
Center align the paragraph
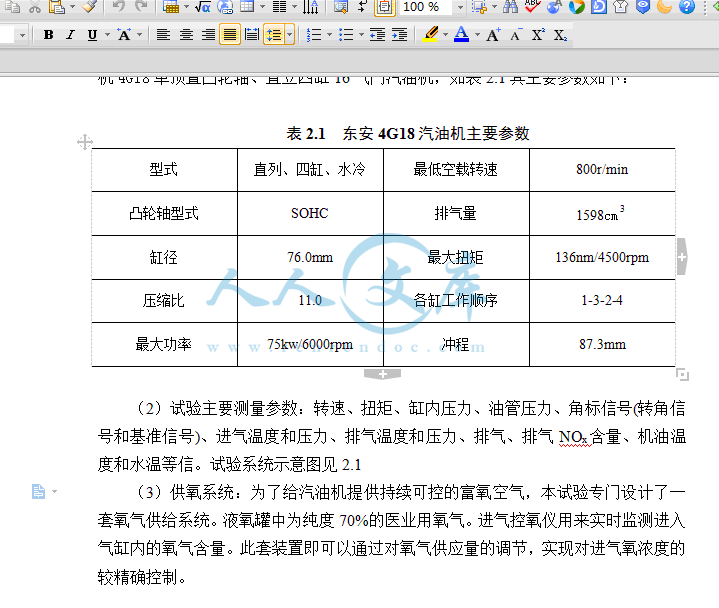[186, 35]
